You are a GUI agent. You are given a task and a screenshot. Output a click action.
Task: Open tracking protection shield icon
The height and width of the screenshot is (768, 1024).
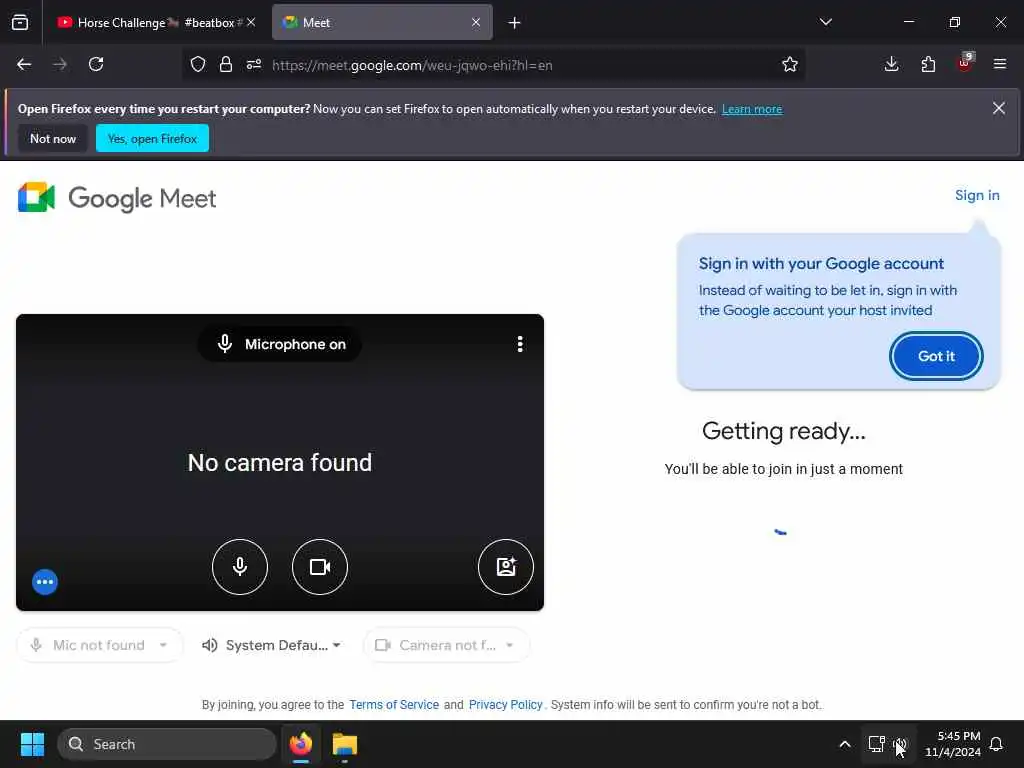click(x=198, y=64)
